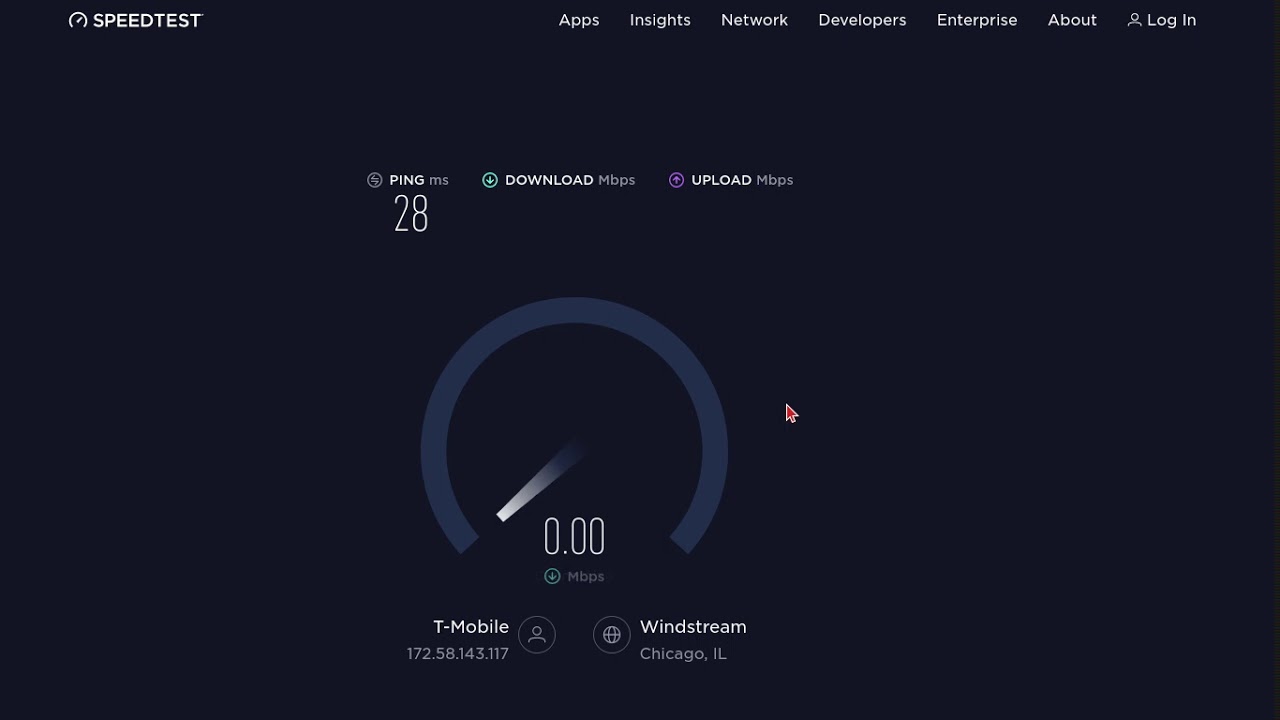Click the download arrow icon beside DOWNLOAD
The height and width of the screenshot is (720, 1280).
click(490, 180)
